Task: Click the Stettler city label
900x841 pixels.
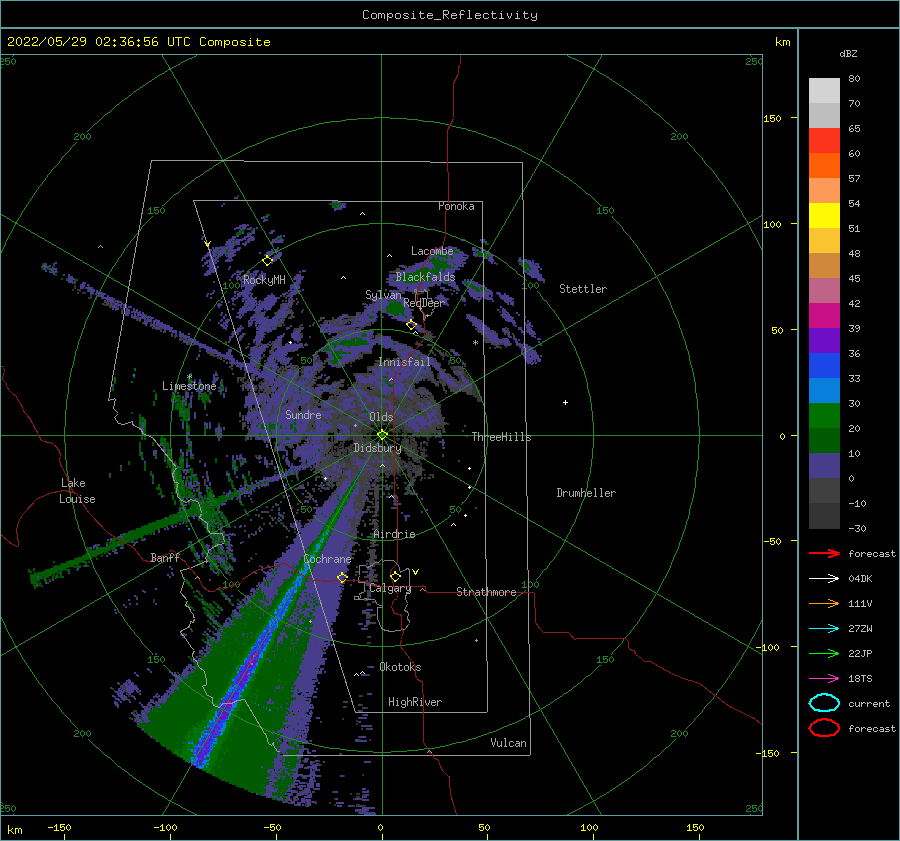Action: click(x=583, y=289)
